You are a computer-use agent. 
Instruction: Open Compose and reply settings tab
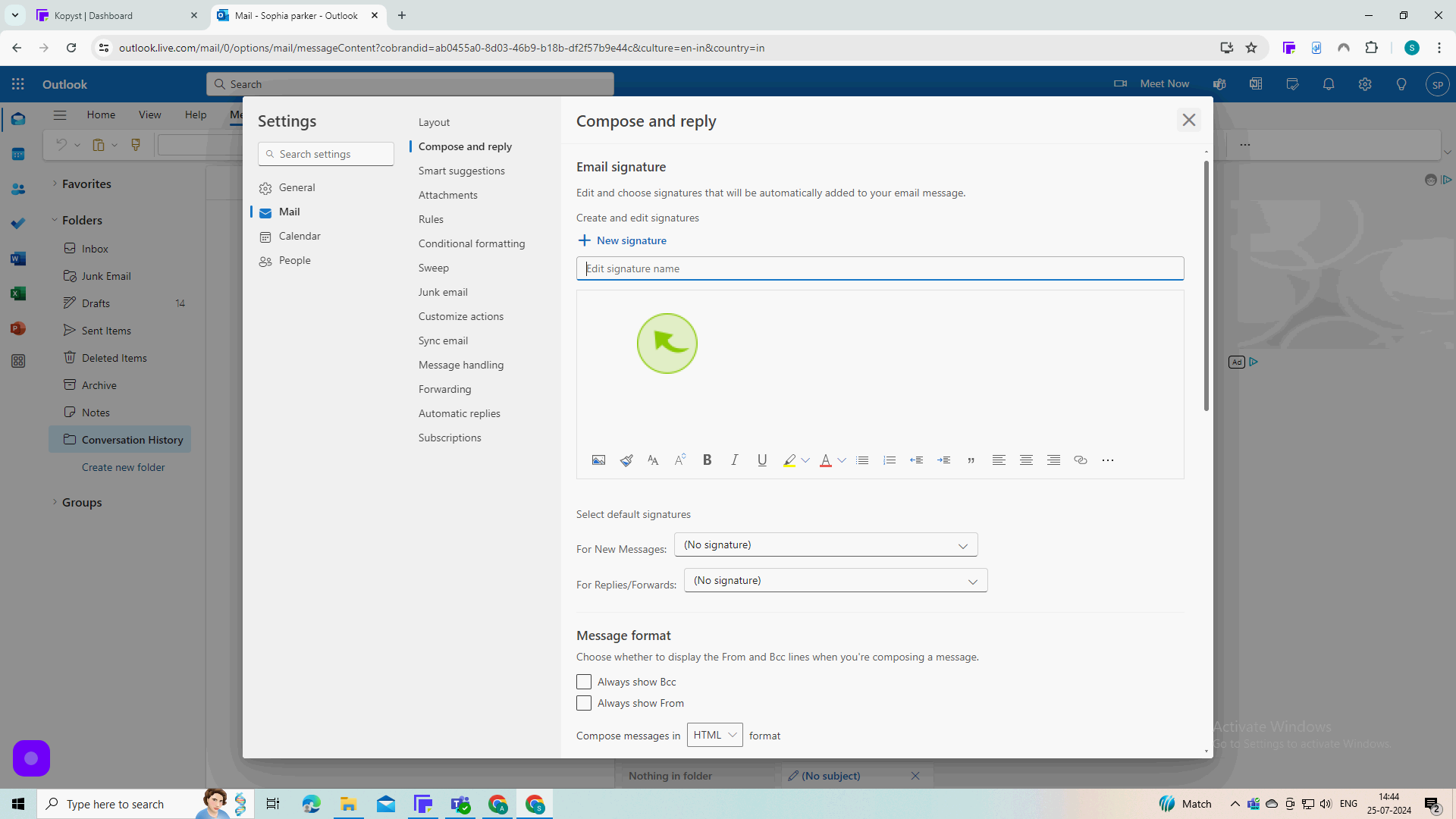pos(465,146)
